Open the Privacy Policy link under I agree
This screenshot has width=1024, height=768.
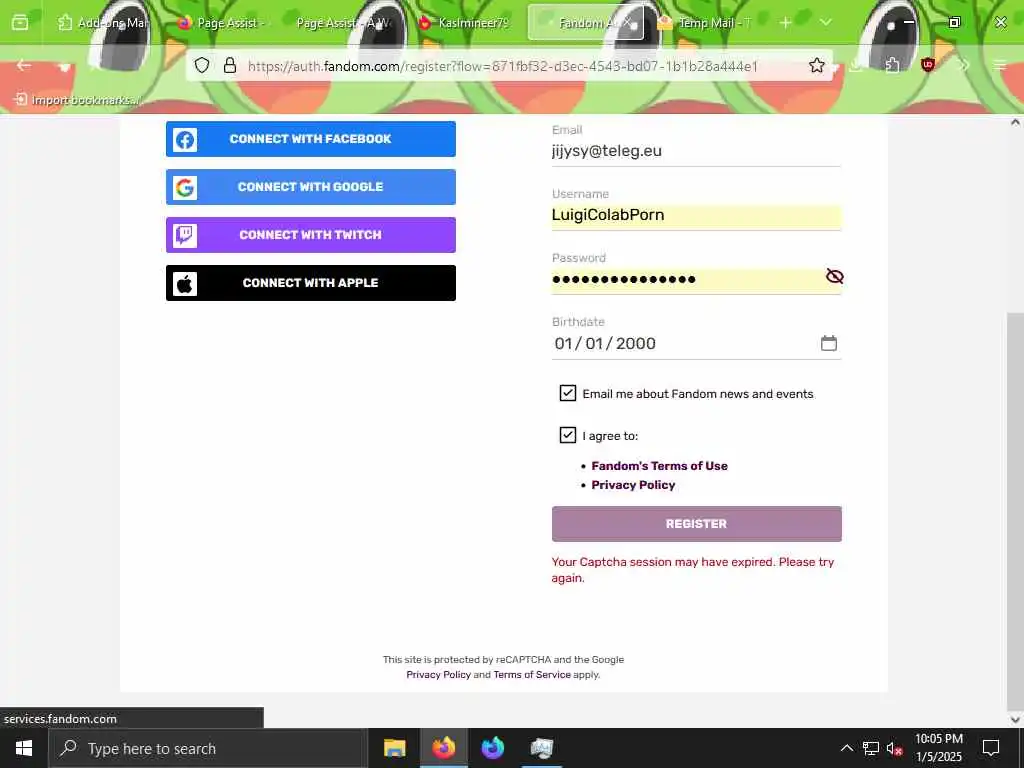[x=633, y=485]
